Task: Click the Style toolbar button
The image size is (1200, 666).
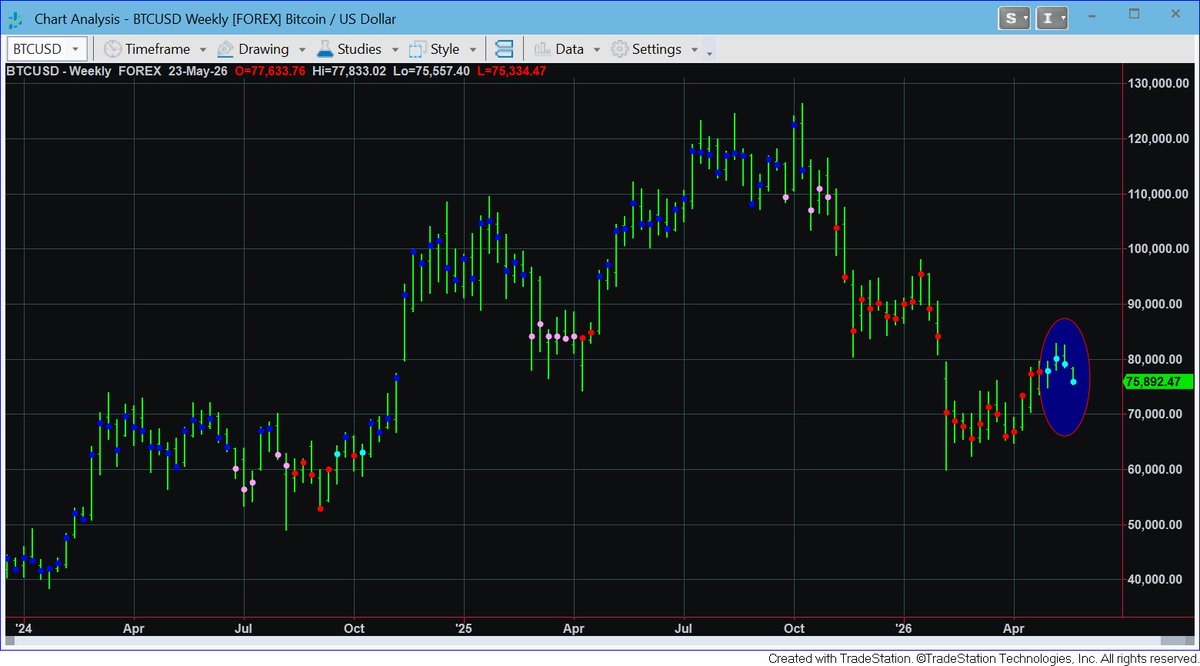Action: click(x=434, y=49)
